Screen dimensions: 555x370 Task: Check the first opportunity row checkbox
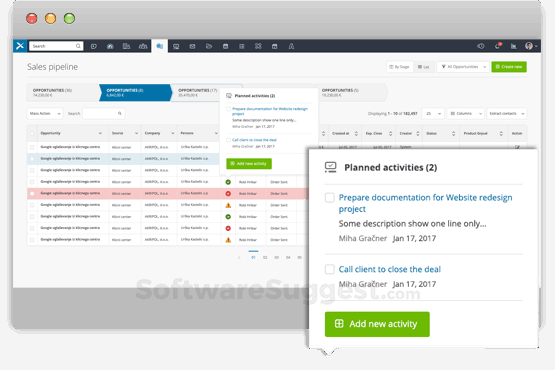(32, 147)
